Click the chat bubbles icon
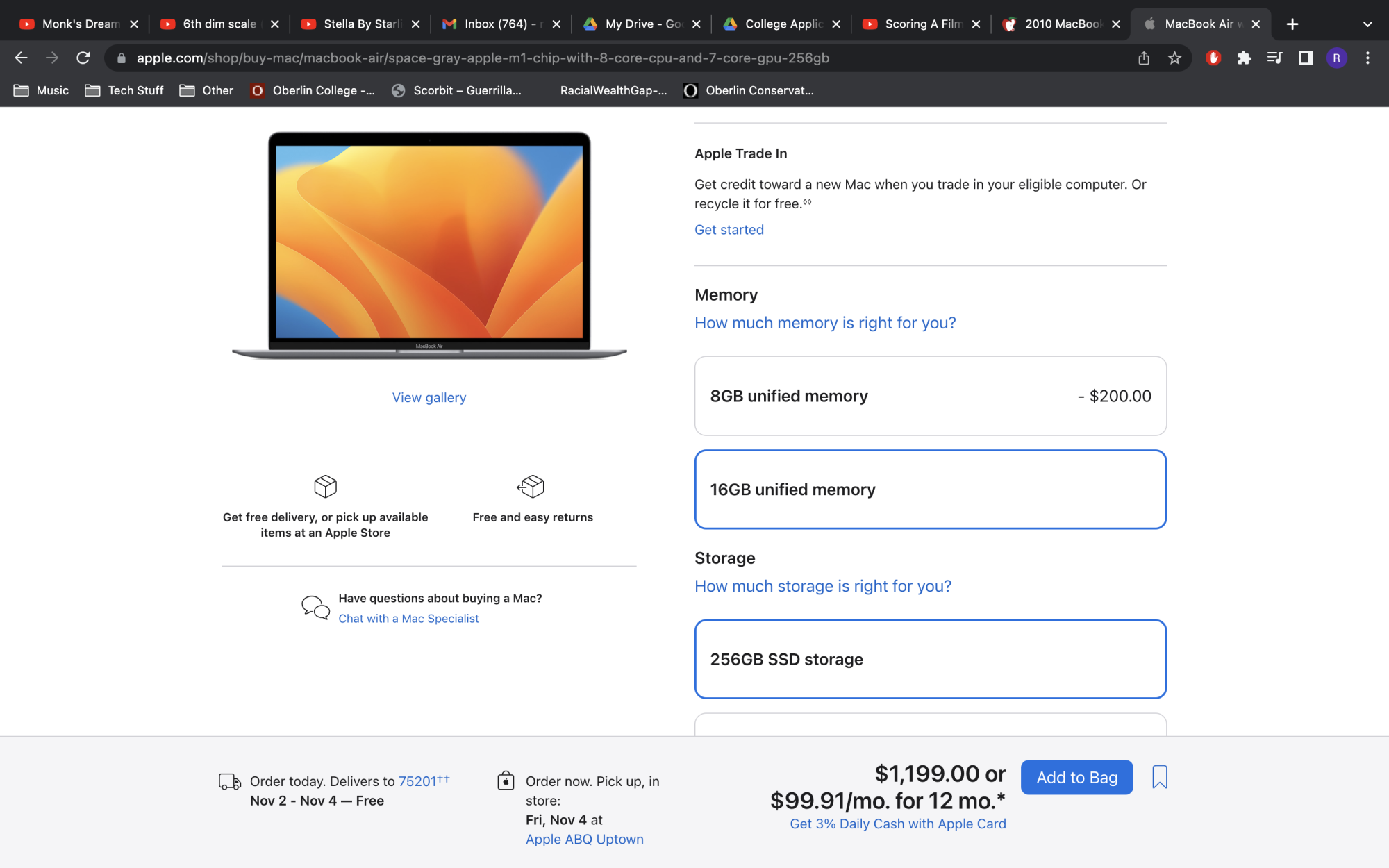This screenshot has width=1389, height=868. [315, 608]
